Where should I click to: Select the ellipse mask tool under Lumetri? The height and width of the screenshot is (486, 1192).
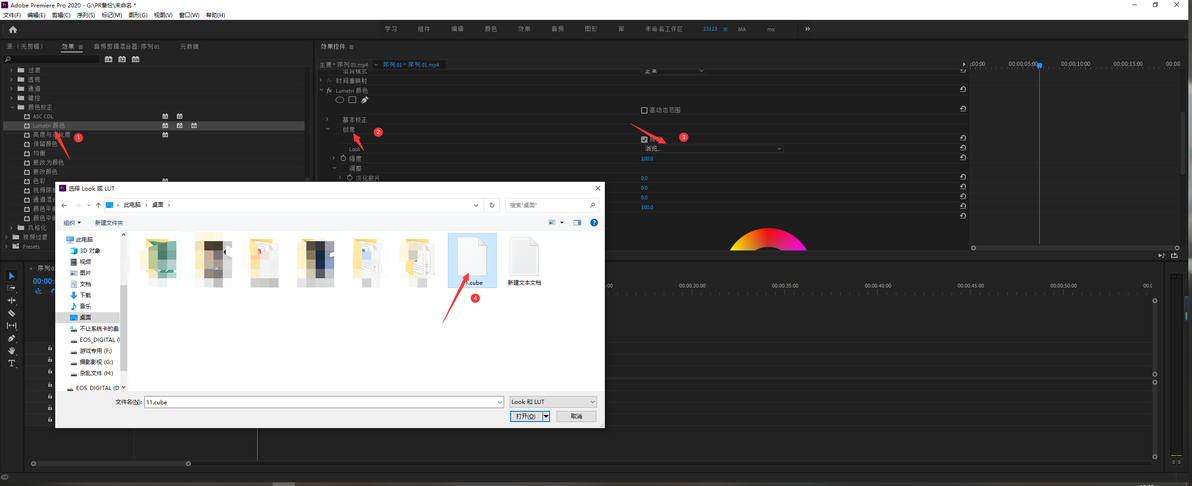coord(340,100)
